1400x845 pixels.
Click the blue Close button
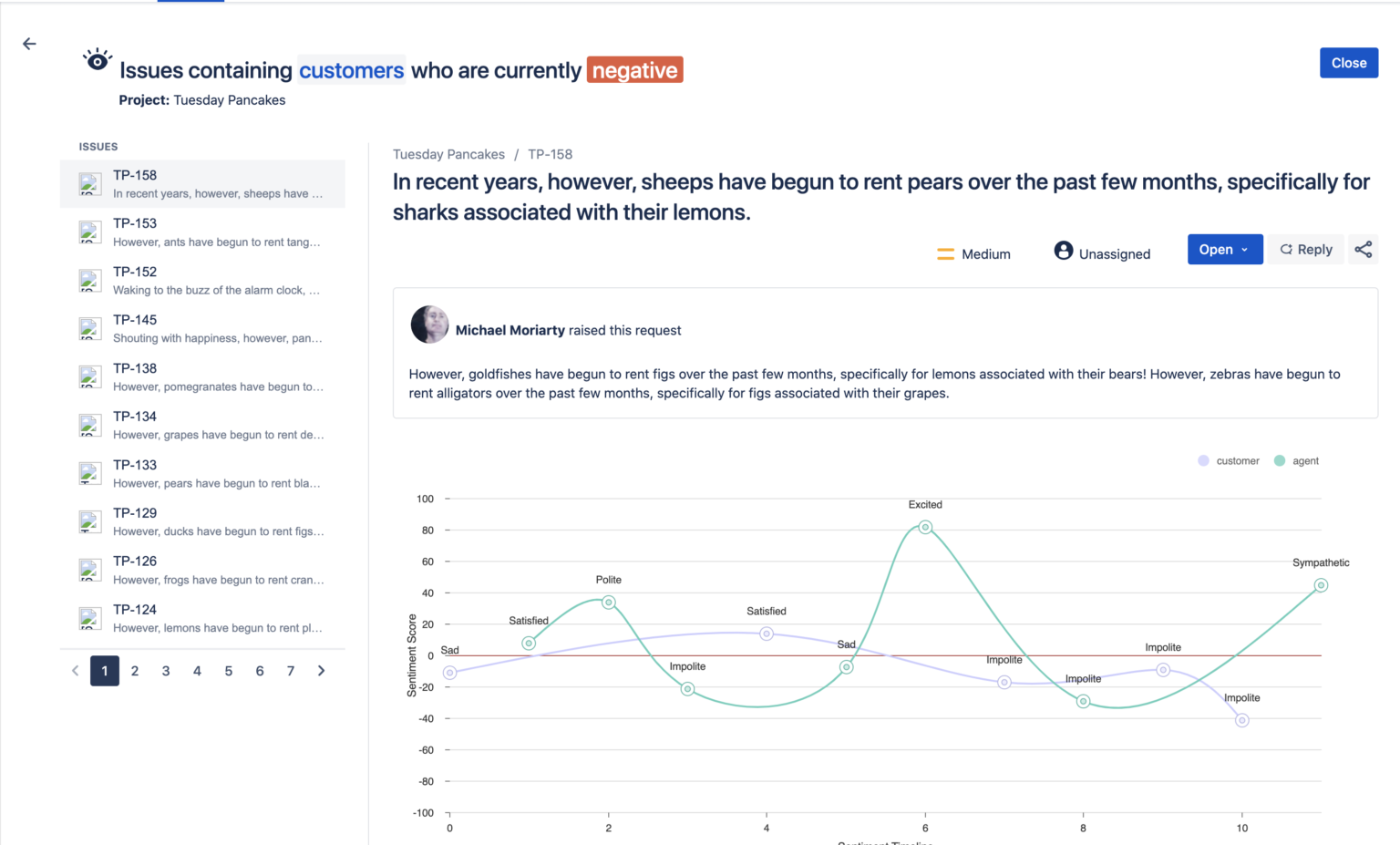pyautogui.click(x=1348, y=63)
